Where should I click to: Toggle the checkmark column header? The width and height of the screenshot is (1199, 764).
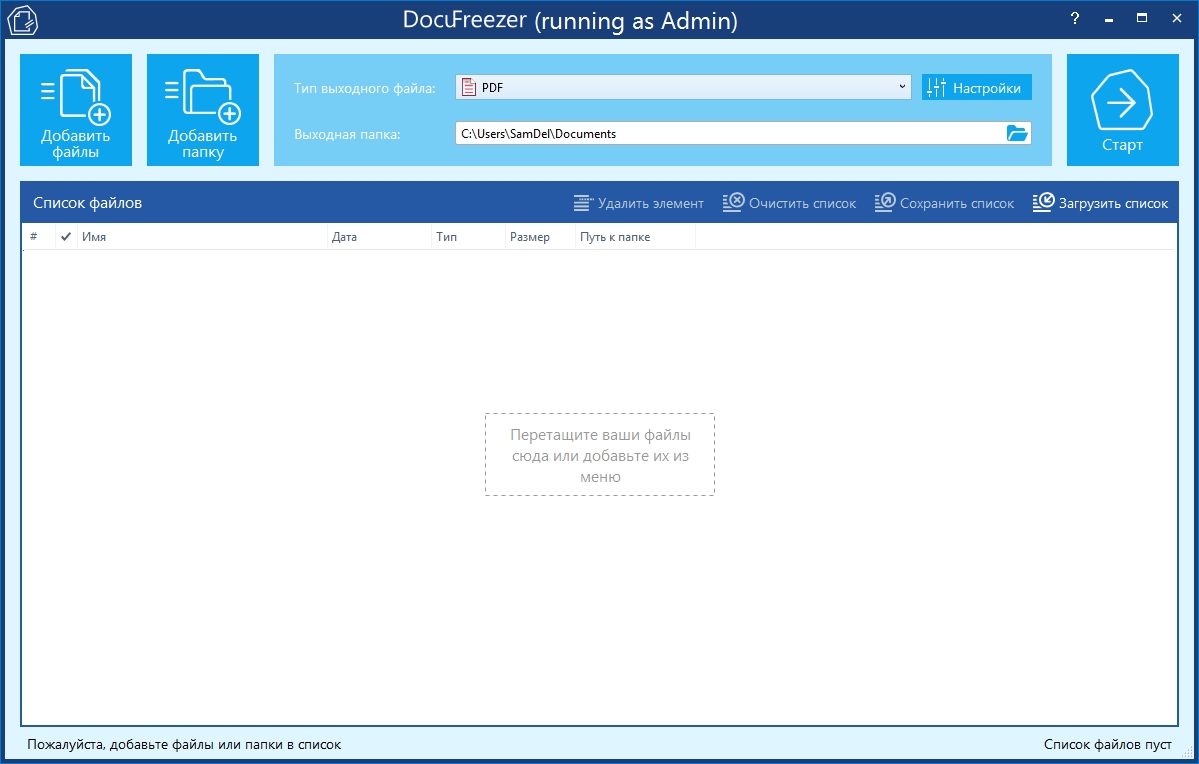pyautogui.click(x=66, y=237)
